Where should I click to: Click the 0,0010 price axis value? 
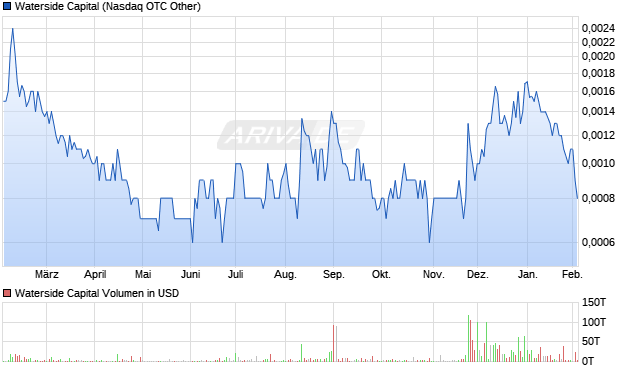coord(598,163)
